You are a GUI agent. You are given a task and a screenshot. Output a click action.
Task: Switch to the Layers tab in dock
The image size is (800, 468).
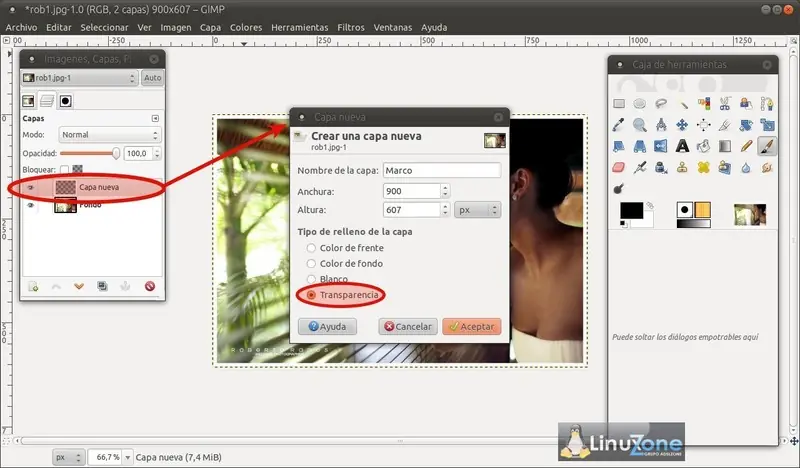tap(47, 101)
